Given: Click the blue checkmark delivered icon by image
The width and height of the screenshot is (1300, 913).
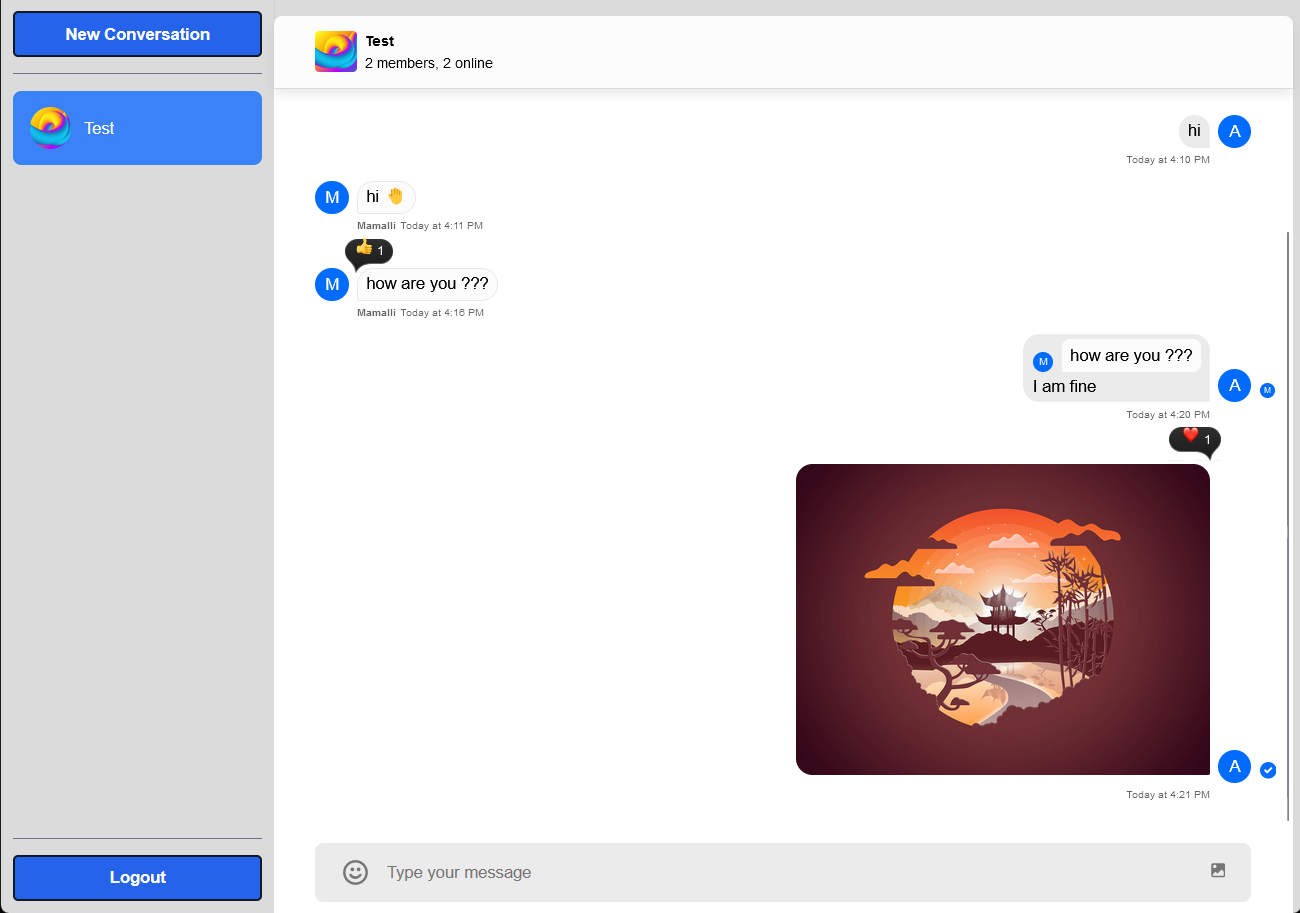Looking at the screenshot, I should 1268,770.
